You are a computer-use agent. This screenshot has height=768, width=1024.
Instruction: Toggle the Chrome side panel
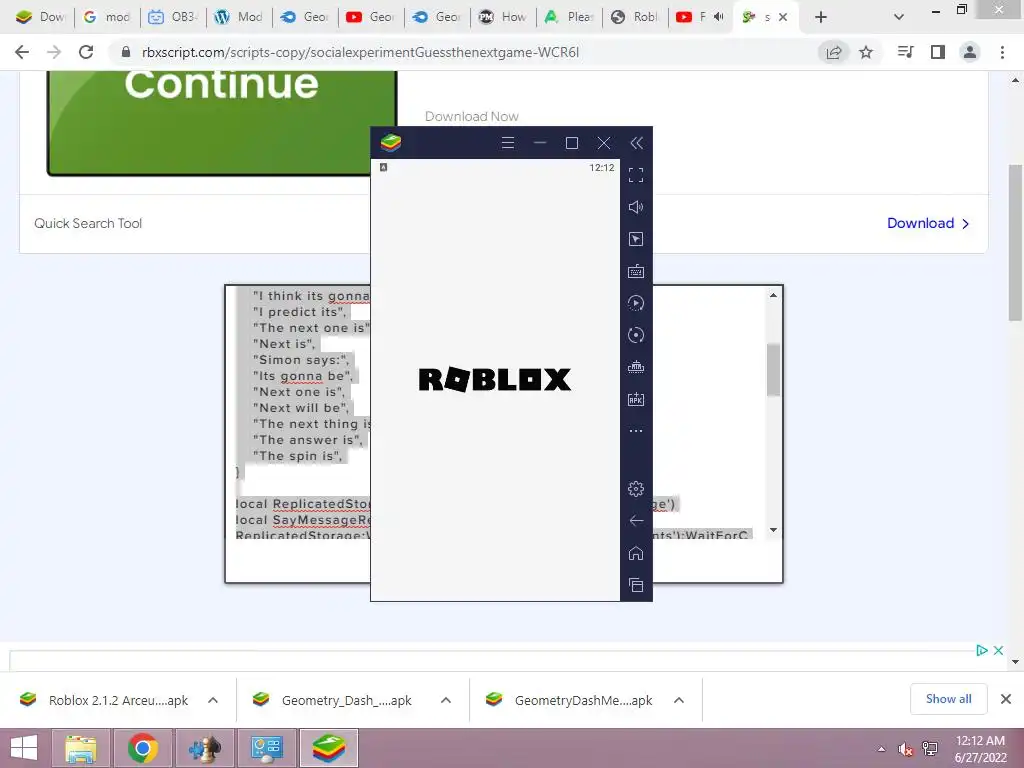[x=938, y=52]
